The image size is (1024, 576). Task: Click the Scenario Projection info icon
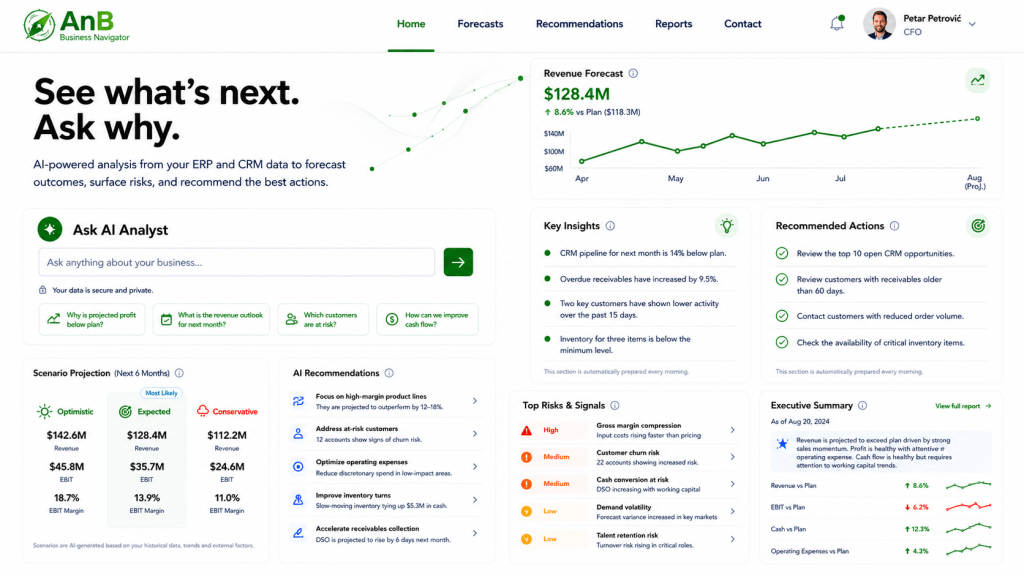coord(179,373)
